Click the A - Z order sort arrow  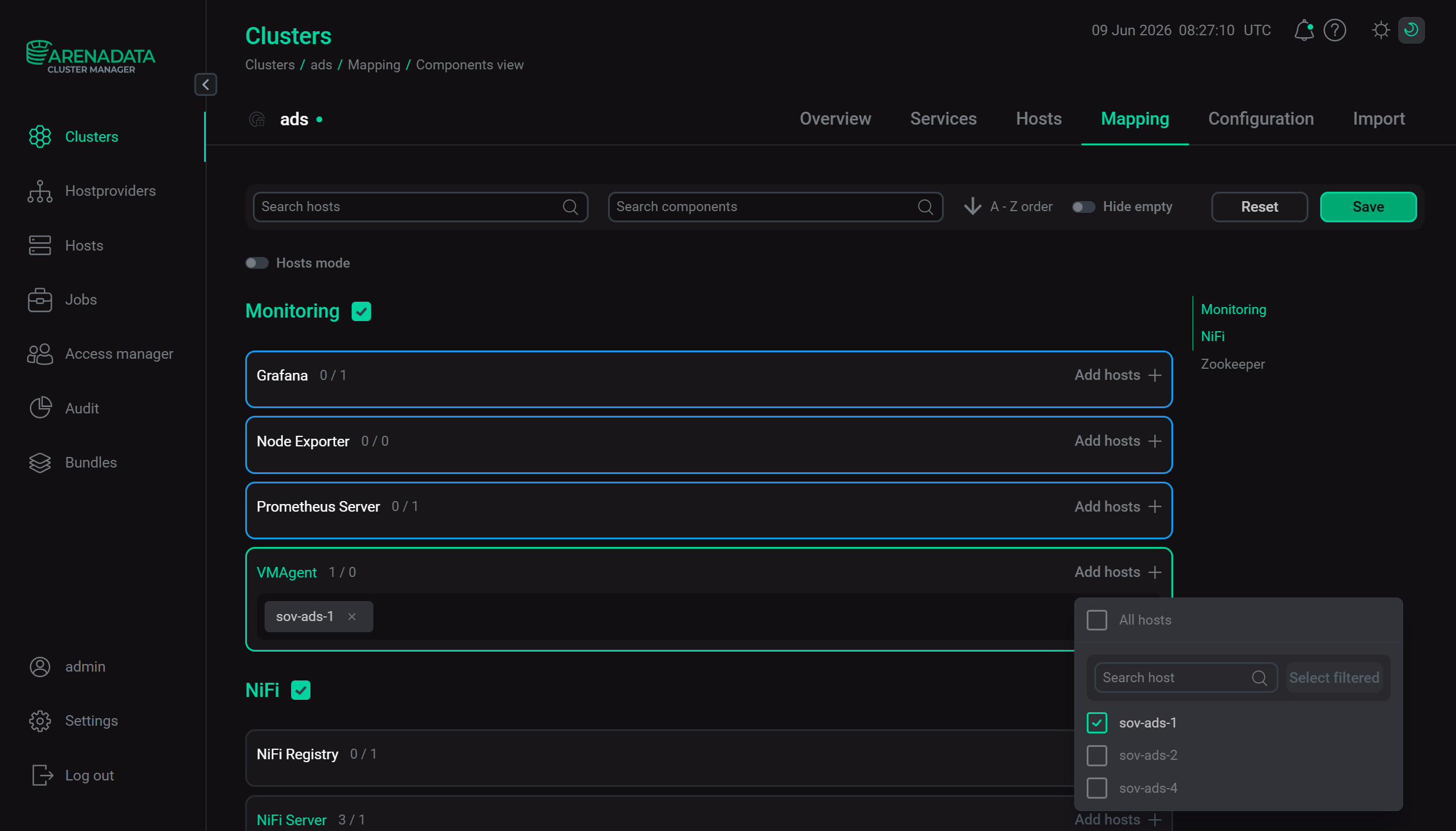coord(973,206)
